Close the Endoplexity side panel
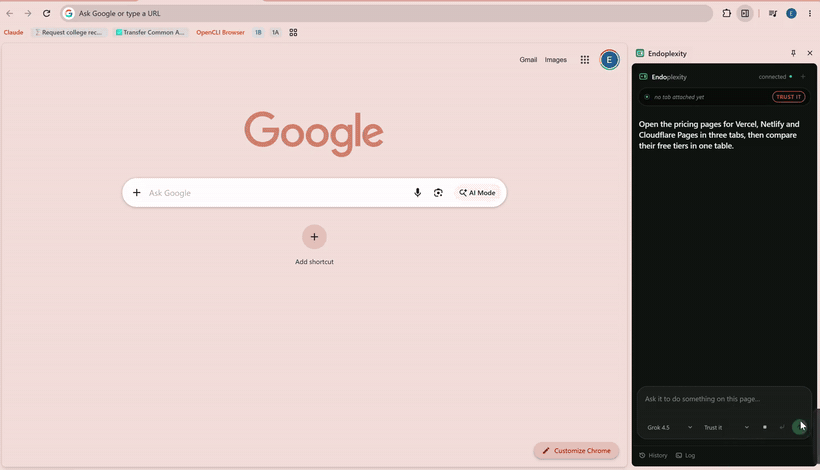 tap(810, 53)
